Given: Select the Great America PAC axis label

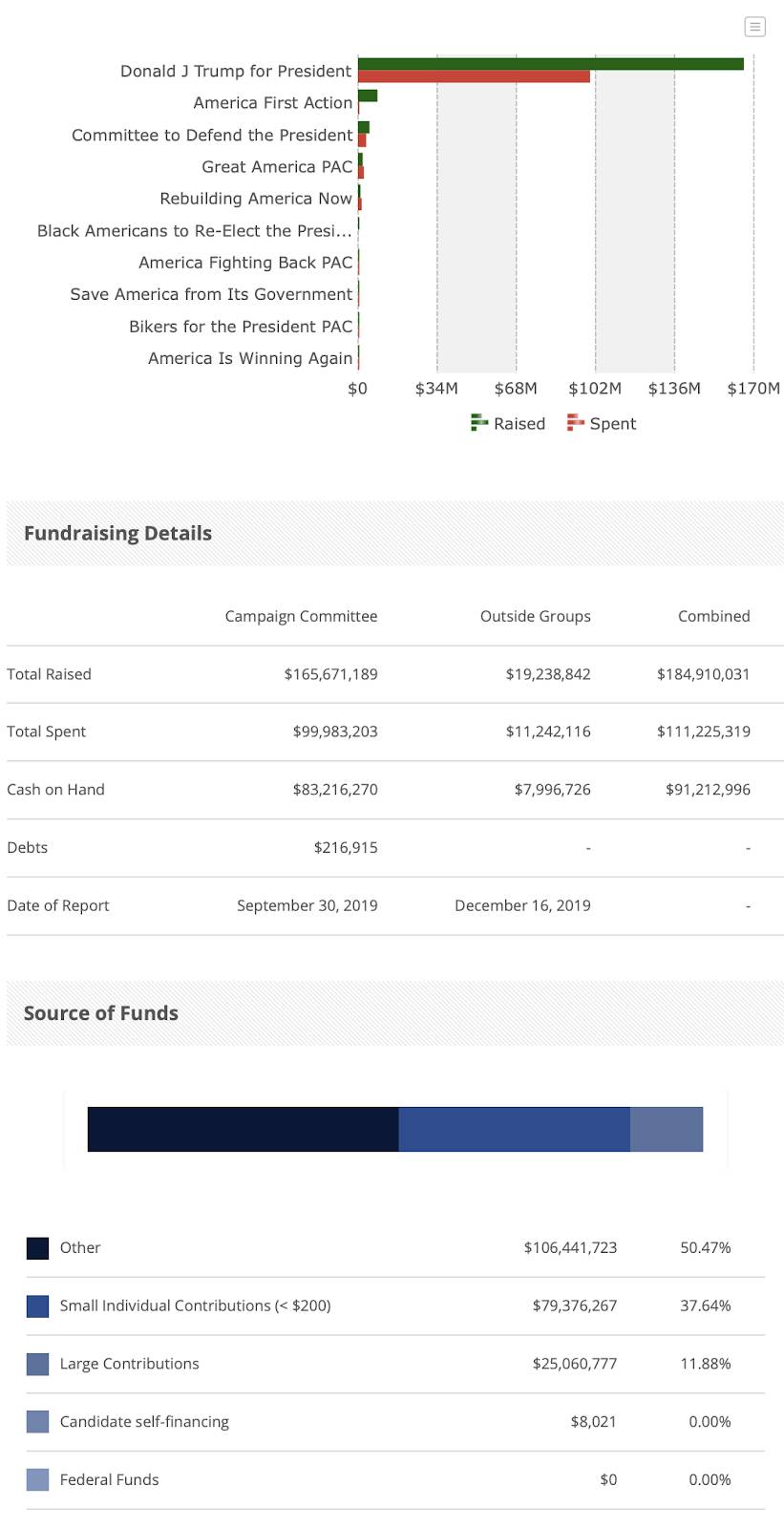Looking at the screenshot, I should point(277,166).
